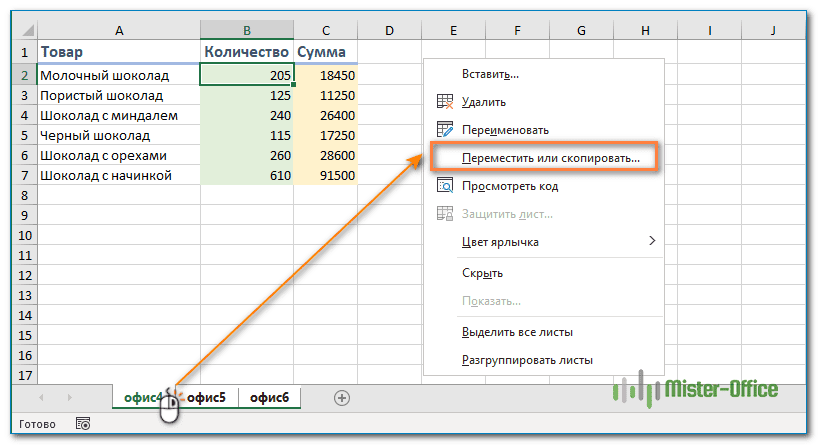Select column B header
818x445 pixels.
coord(247,31)
